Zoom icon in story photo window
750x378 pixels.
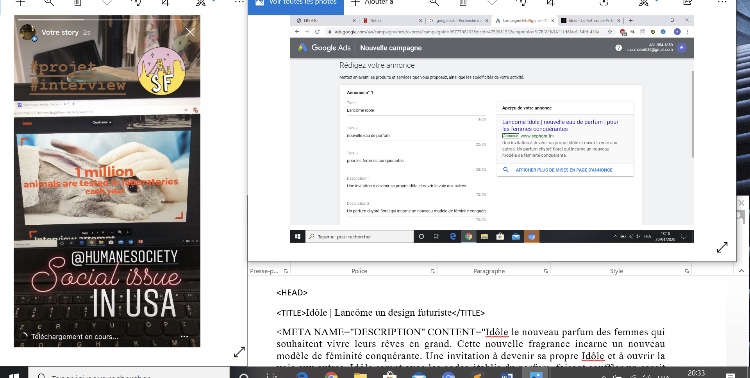pyautogui.click(x=49, y=3)
